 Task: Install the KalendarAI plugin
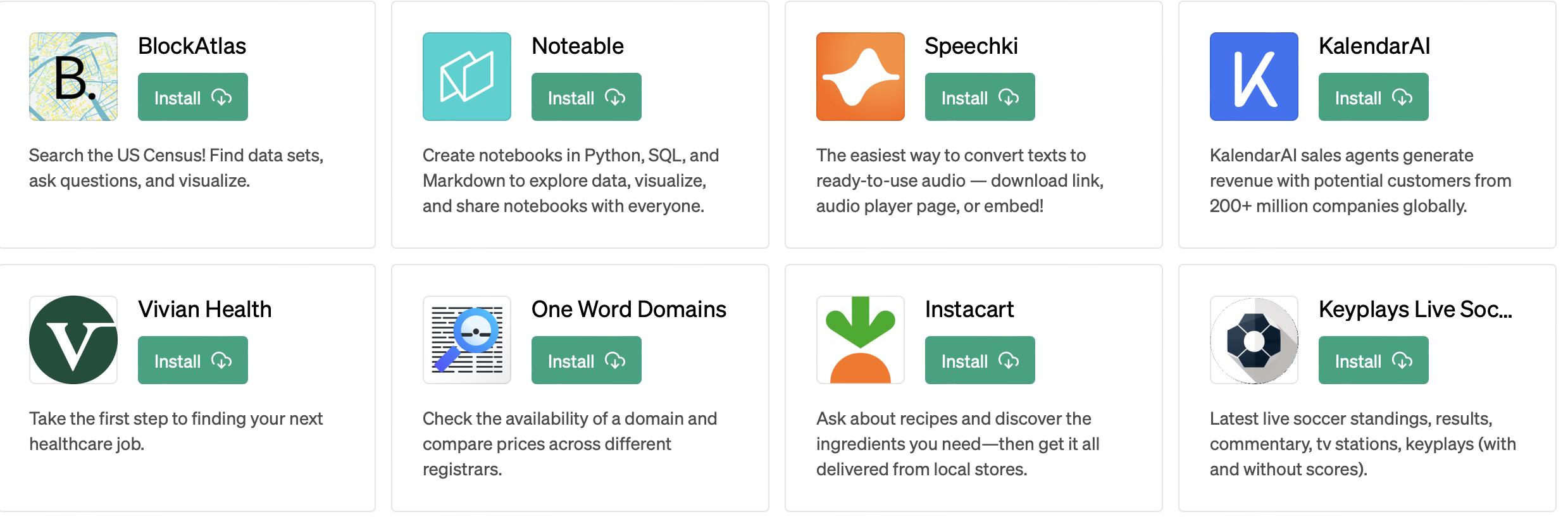1374,97
